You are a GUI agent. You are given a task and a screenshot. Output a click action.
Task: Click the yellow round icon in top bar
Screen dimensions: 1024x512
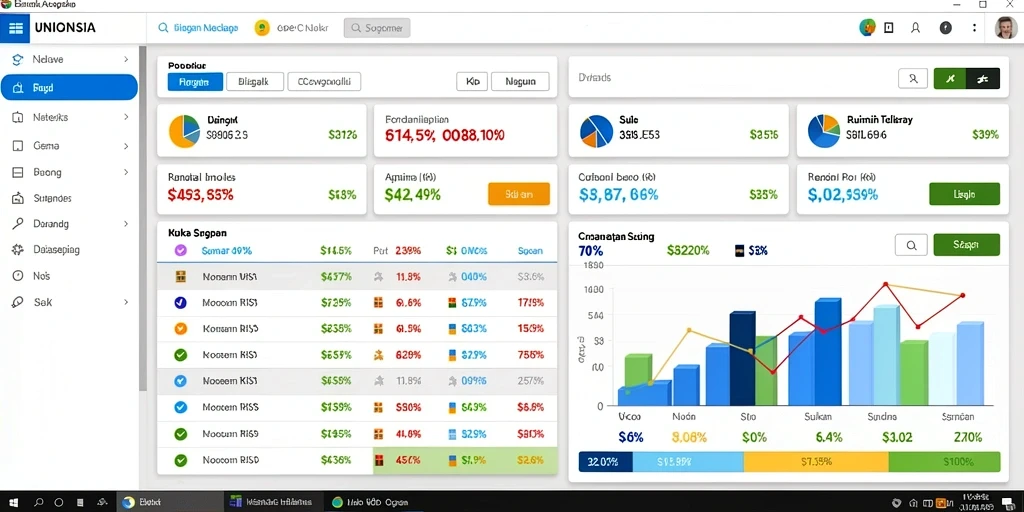(262, 28)
